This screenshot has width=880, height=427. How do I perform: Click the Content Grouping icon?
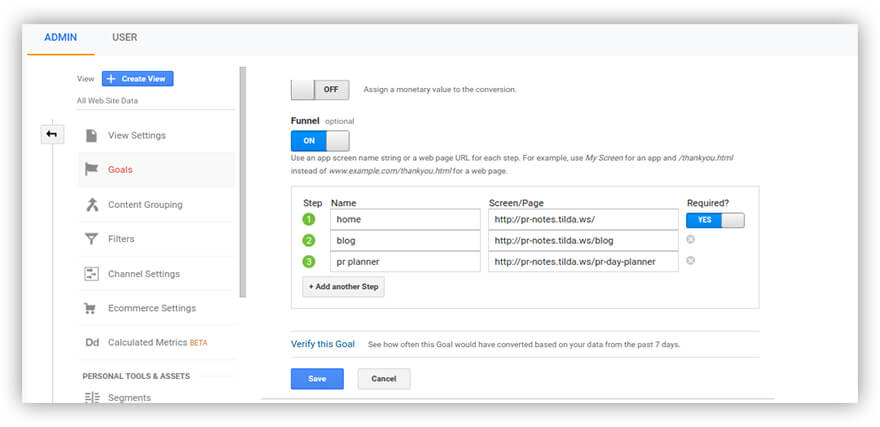click(x=92, y=204)
